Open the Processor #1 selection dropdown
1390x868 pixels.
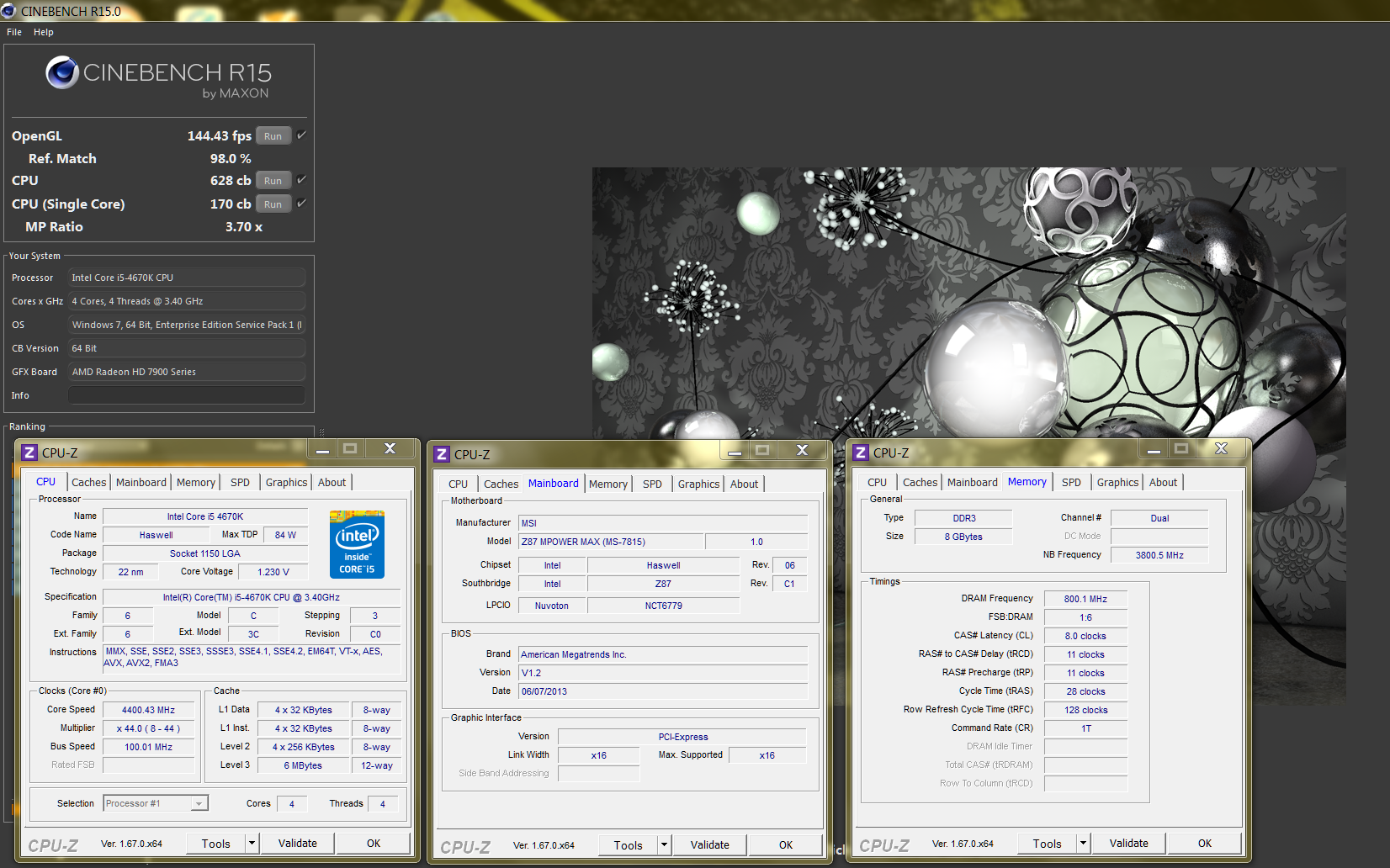click(x=156, y=803)
